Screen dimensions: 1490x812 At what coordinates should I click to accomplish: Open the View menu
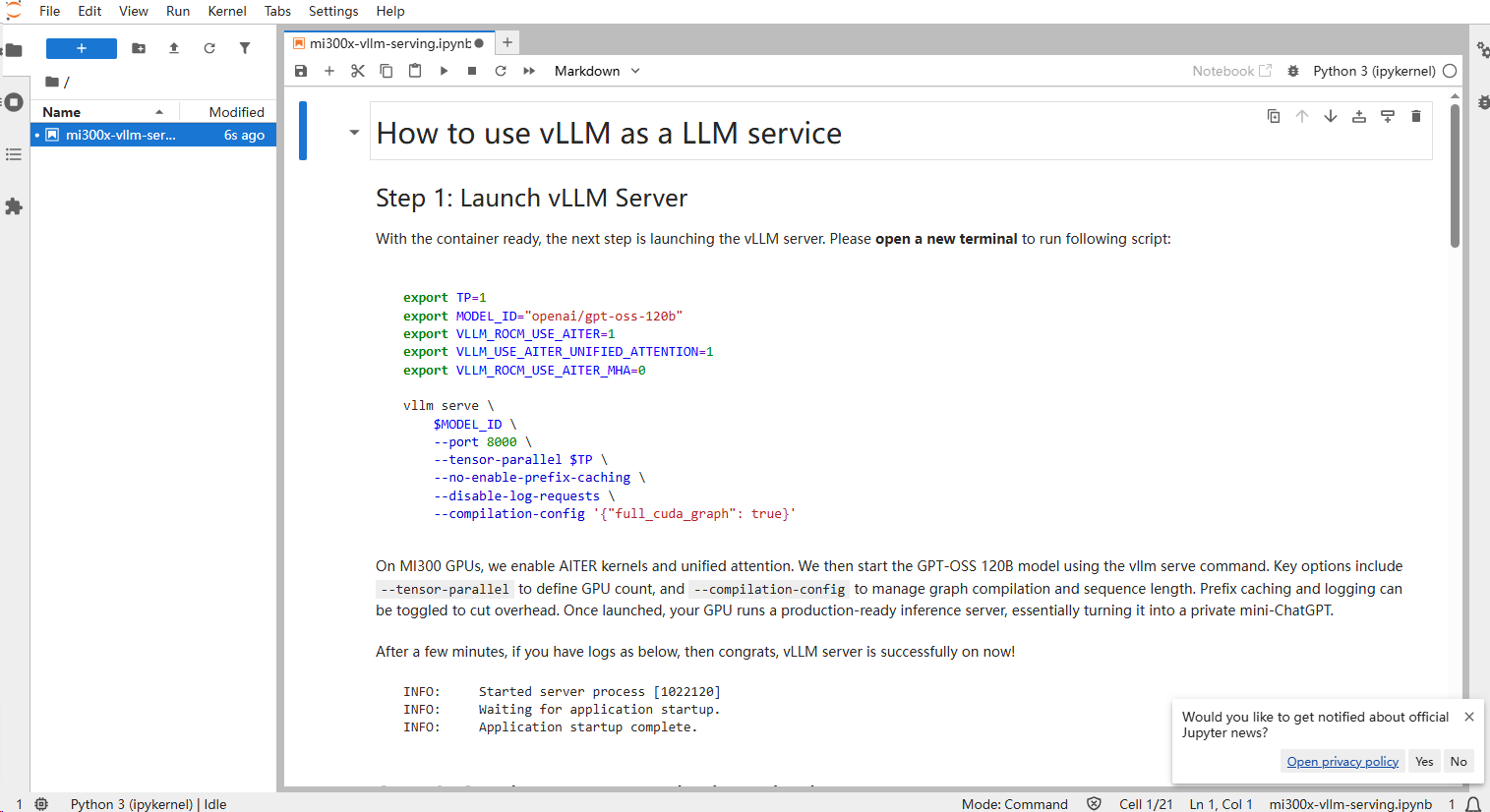point(134,11)
